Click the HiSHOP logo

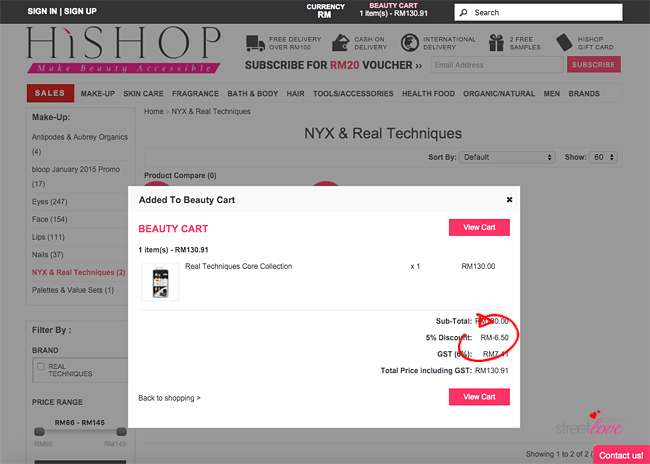123,50
